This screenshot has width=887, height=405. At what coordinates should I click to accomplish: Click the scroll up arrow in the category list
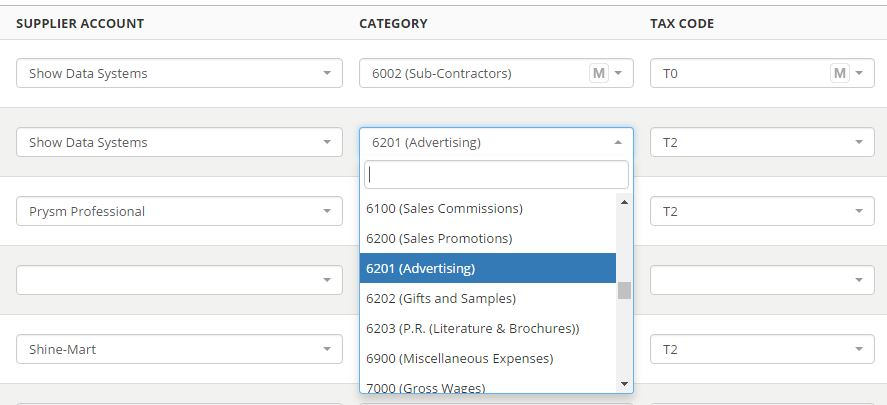tap(625, 202)
